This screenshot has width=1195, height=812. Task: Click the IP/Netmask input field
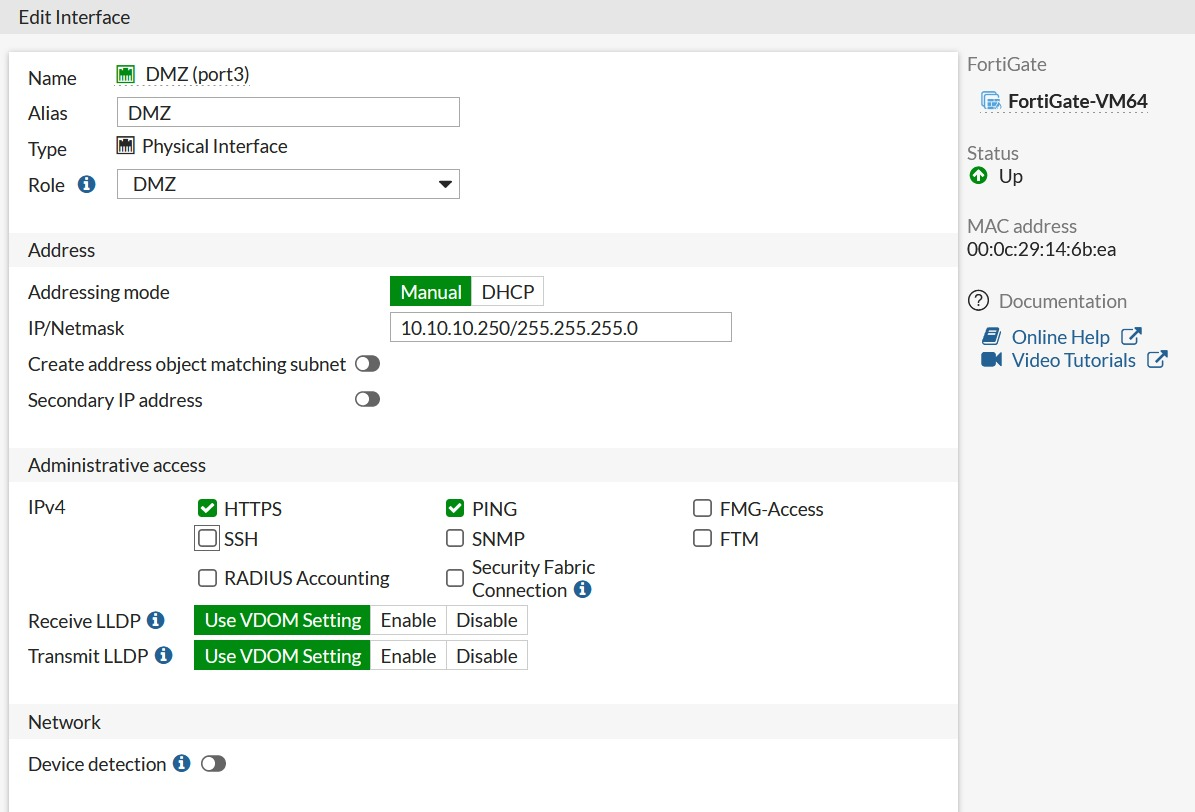click(560, 327)
